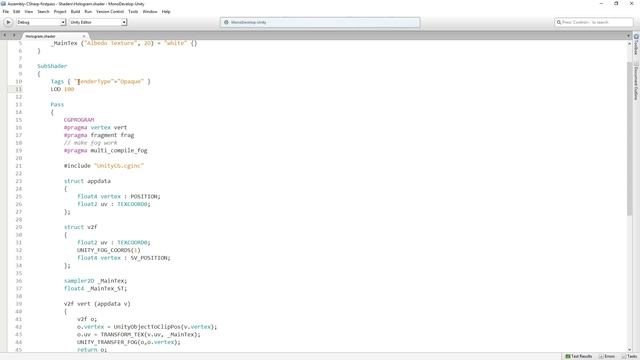
Task: Click 'v2f vert (appdata v)' function header
Action: tap(97, 304)
